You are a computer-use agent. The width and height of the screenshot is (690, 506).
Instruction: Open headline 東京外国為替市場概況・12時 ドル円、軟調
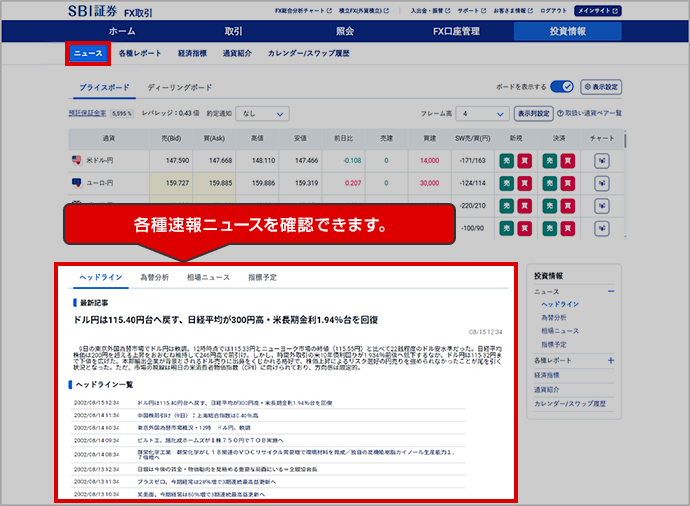[x=194, y=428]
